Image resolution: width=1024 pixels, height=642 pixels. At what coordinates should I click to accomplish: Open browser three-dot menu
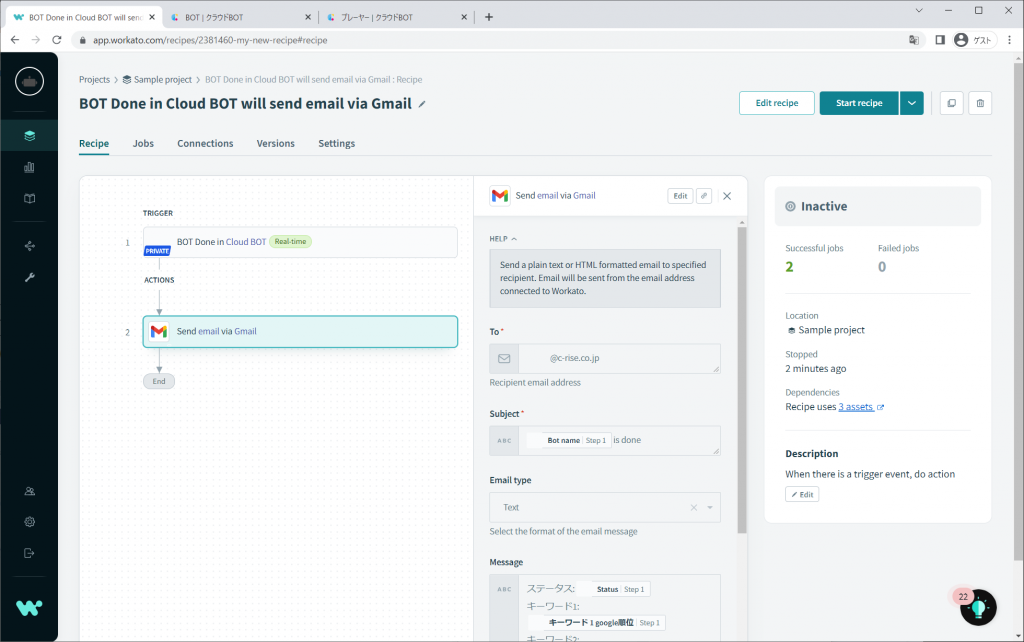(x=1010, y=40)
